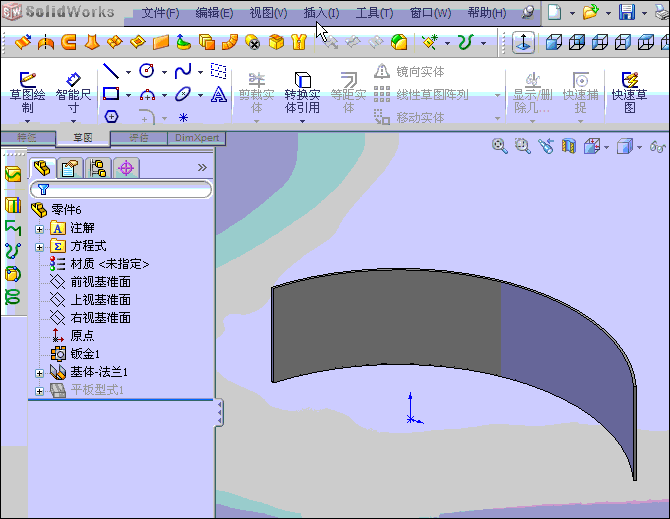Open the 转换实体引用 dropdown arrow
Screen dimensions: 670x519
[302, 121]
